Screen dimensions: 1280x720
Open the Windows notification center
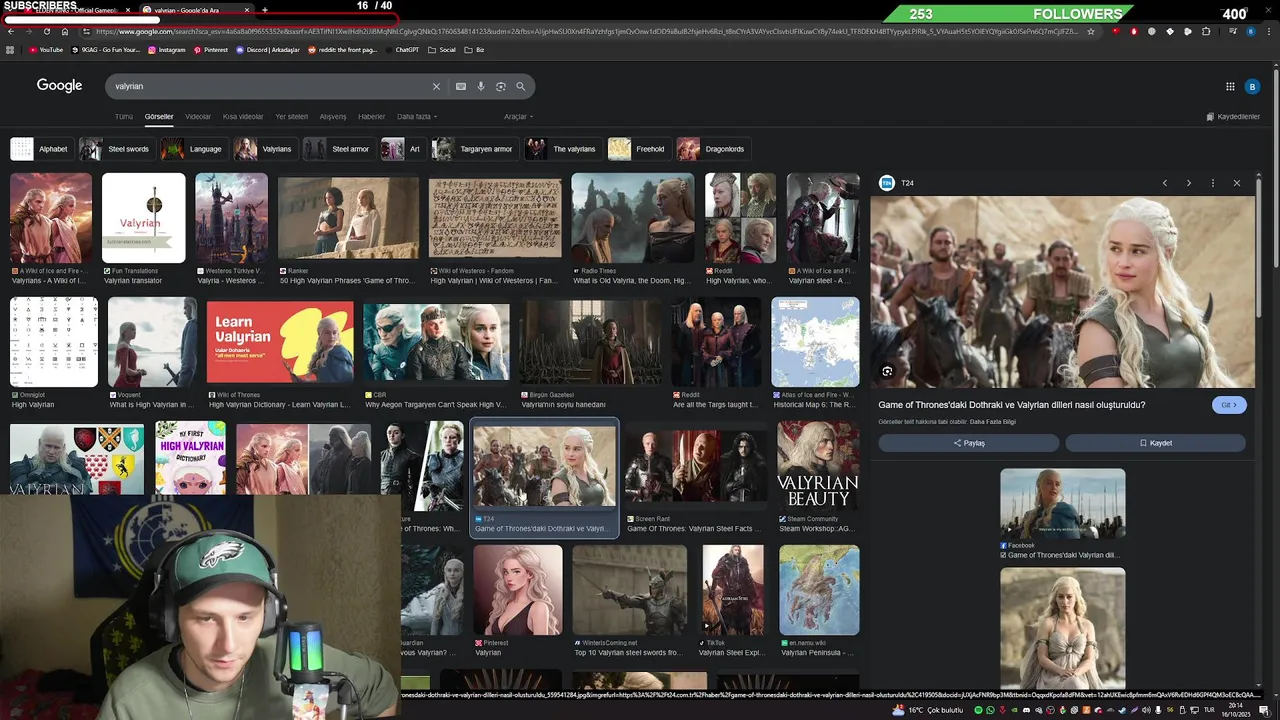pyautogui.click(x=1264, y=710)
